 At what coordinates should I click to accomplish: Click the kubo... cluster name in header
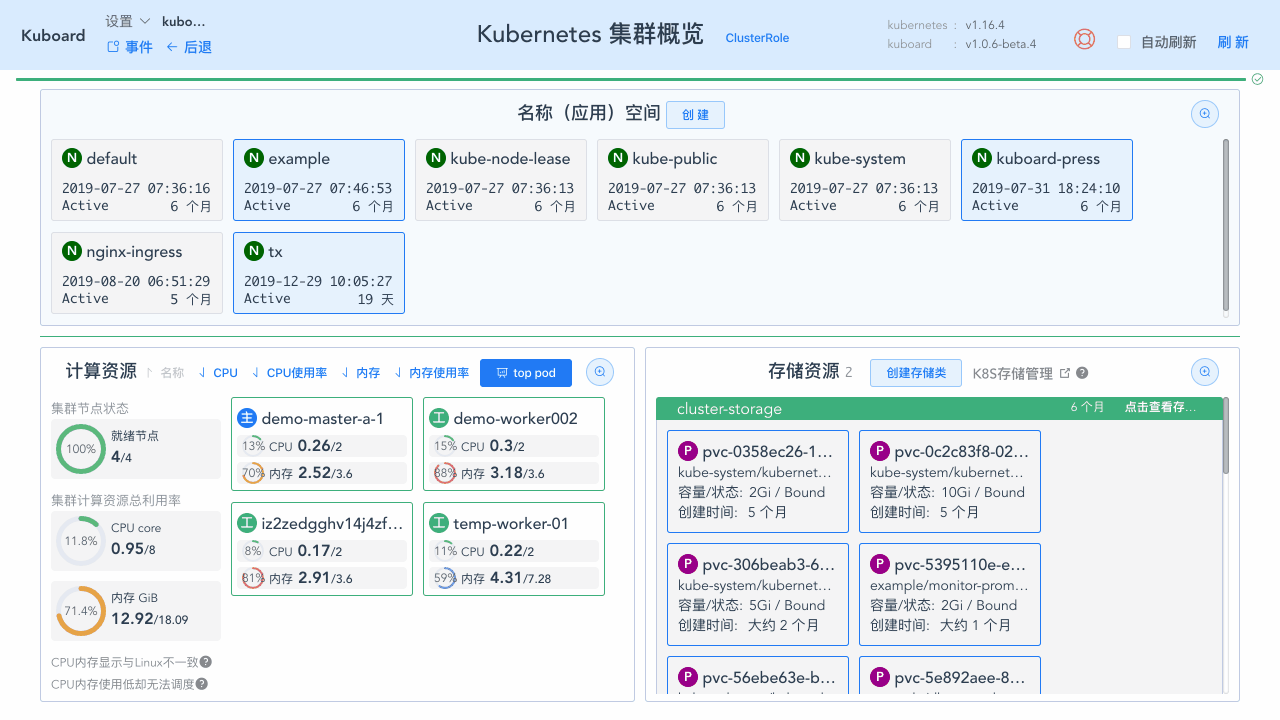tap(184, 21)
